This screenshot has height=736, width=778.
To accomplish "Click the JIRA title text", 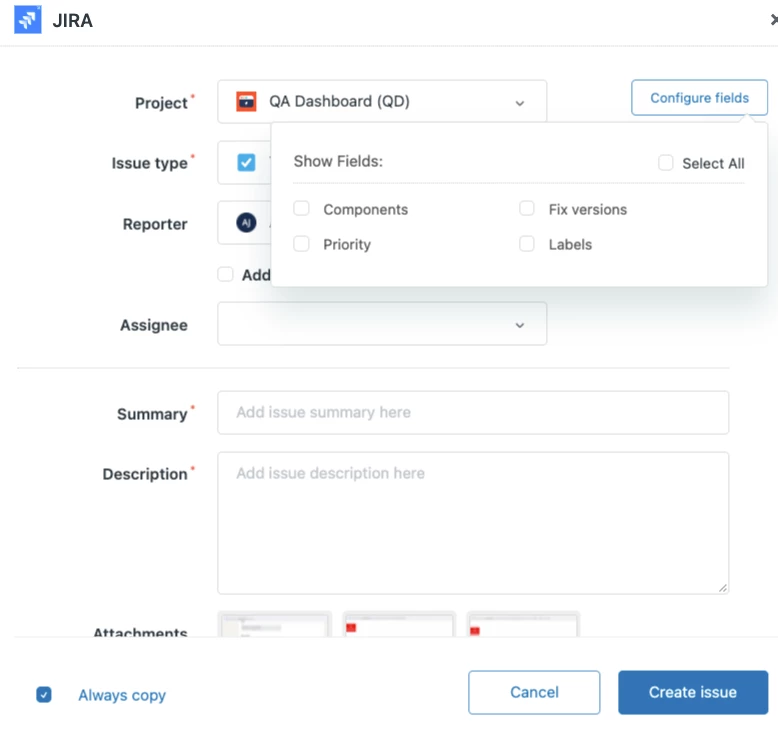I will click(x=72, y=20).
